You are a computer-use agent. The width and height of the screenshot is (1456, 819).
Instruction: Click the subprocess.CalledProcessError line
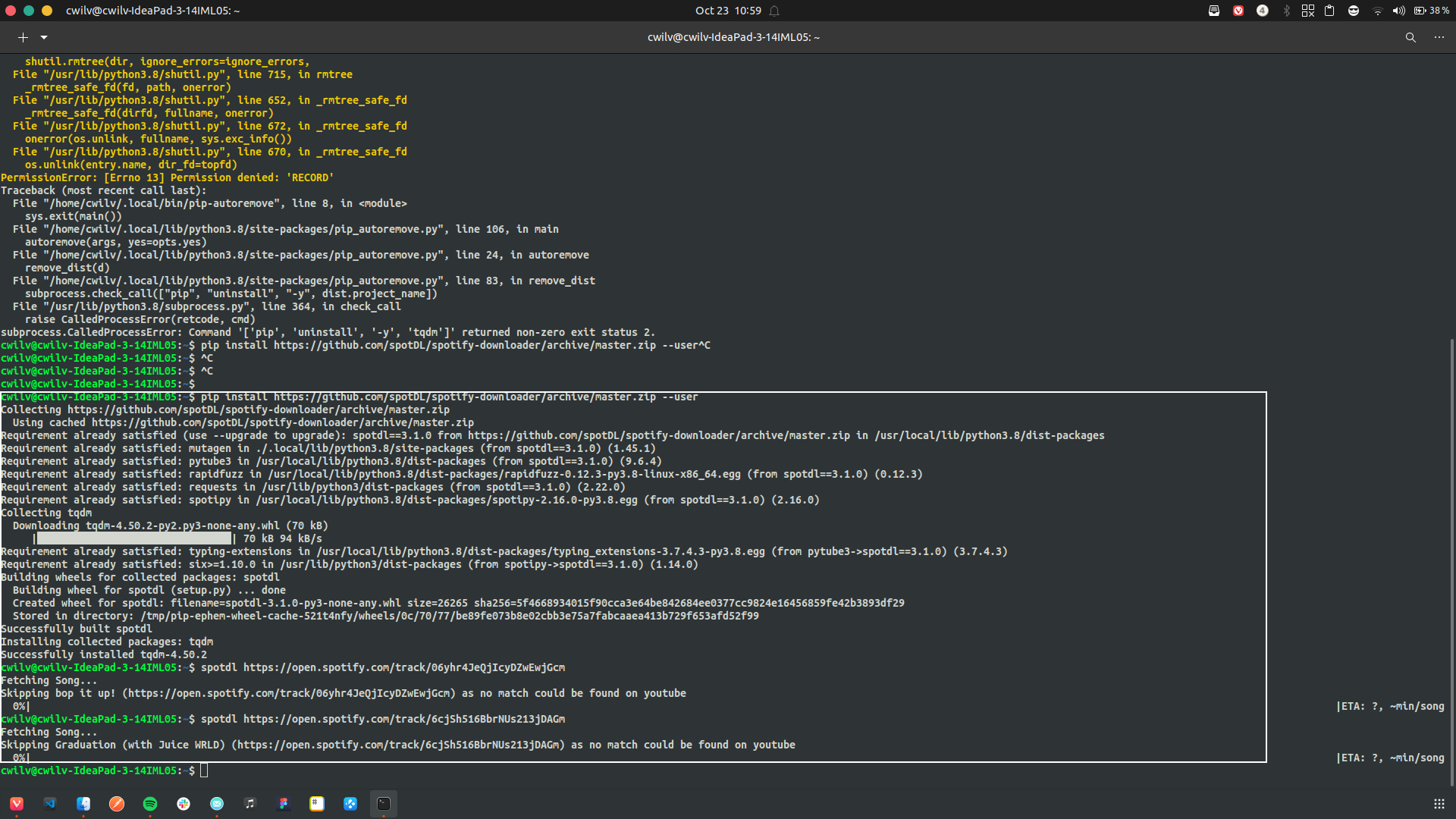[x=328, y=332]
